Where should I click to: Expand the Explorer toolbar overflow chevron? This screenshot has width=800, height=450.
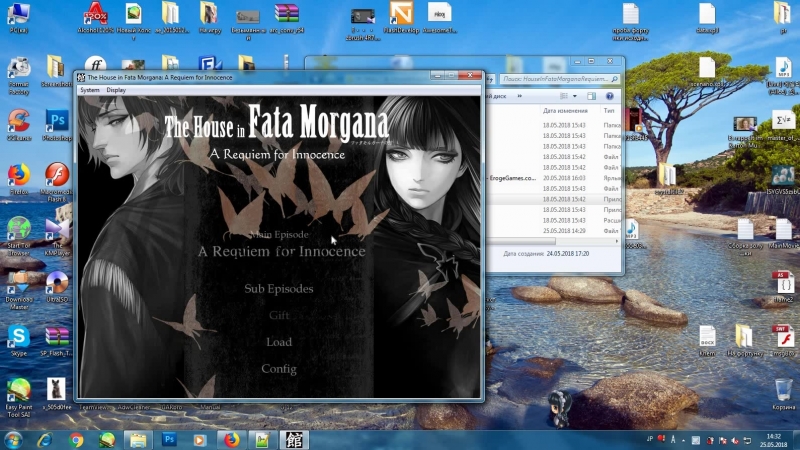[519, 96]
